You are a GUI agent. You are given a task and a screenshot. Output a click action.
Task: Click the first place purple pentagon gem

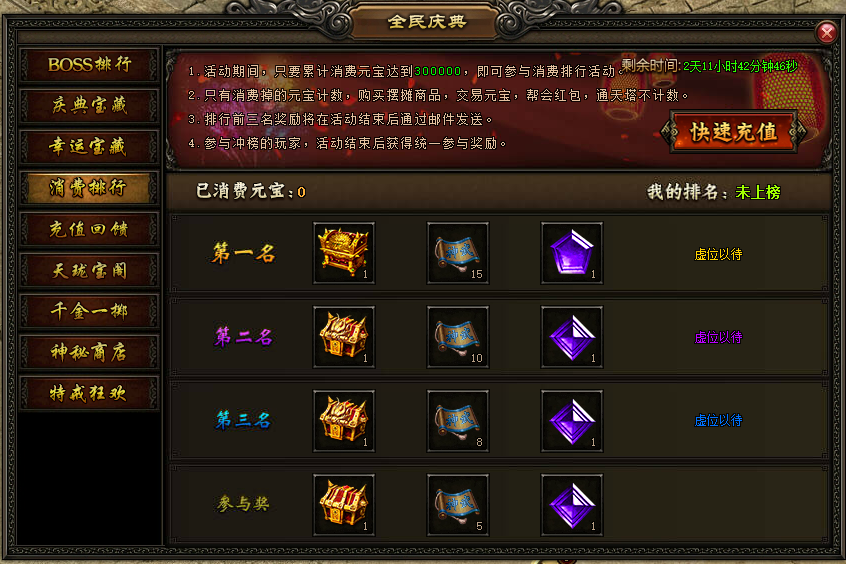pyautogui.click(x=572, y=253)
